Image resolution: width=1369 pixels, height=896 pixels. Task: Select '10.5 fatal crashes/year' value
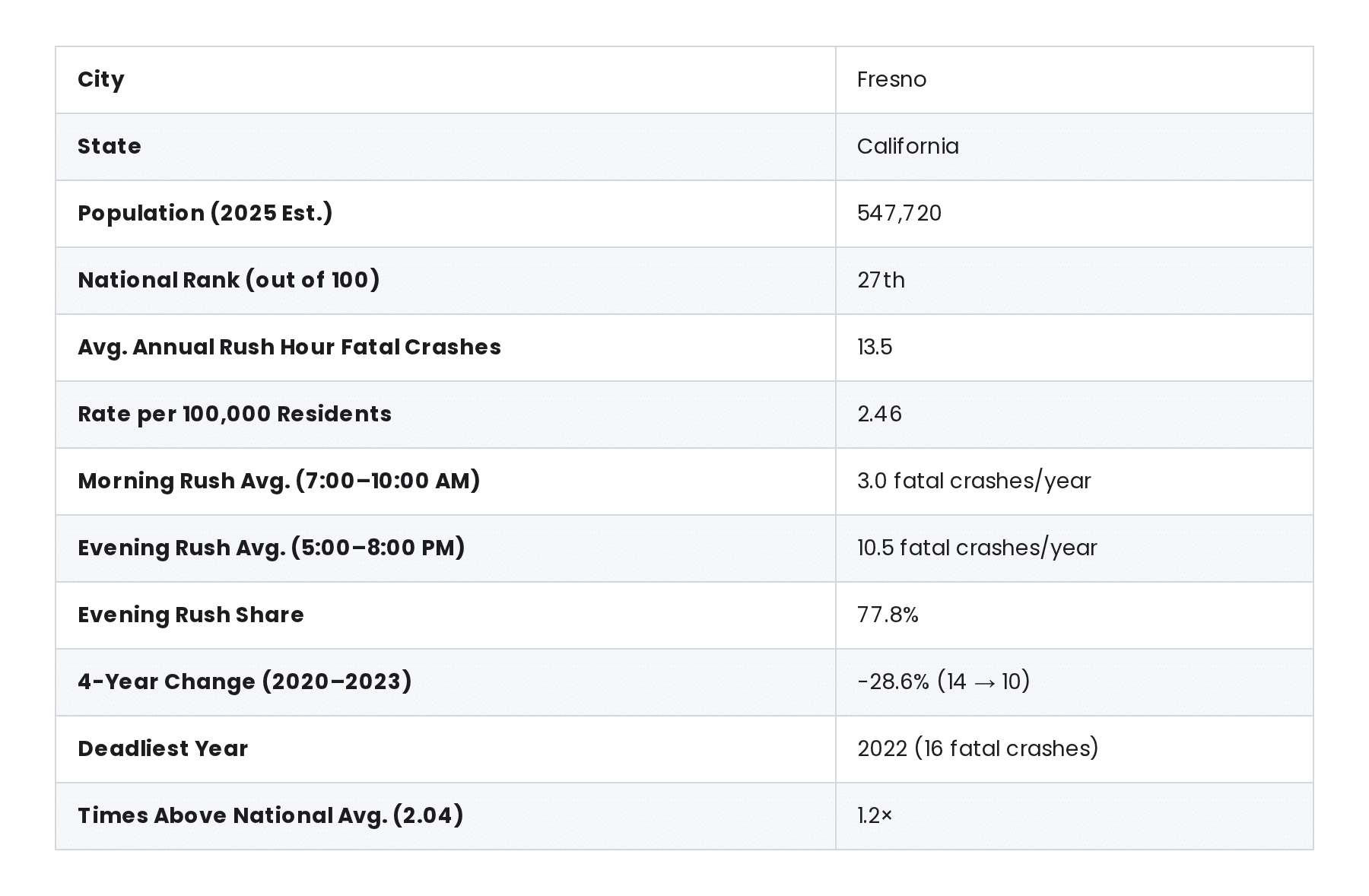(x=977, y=548)
